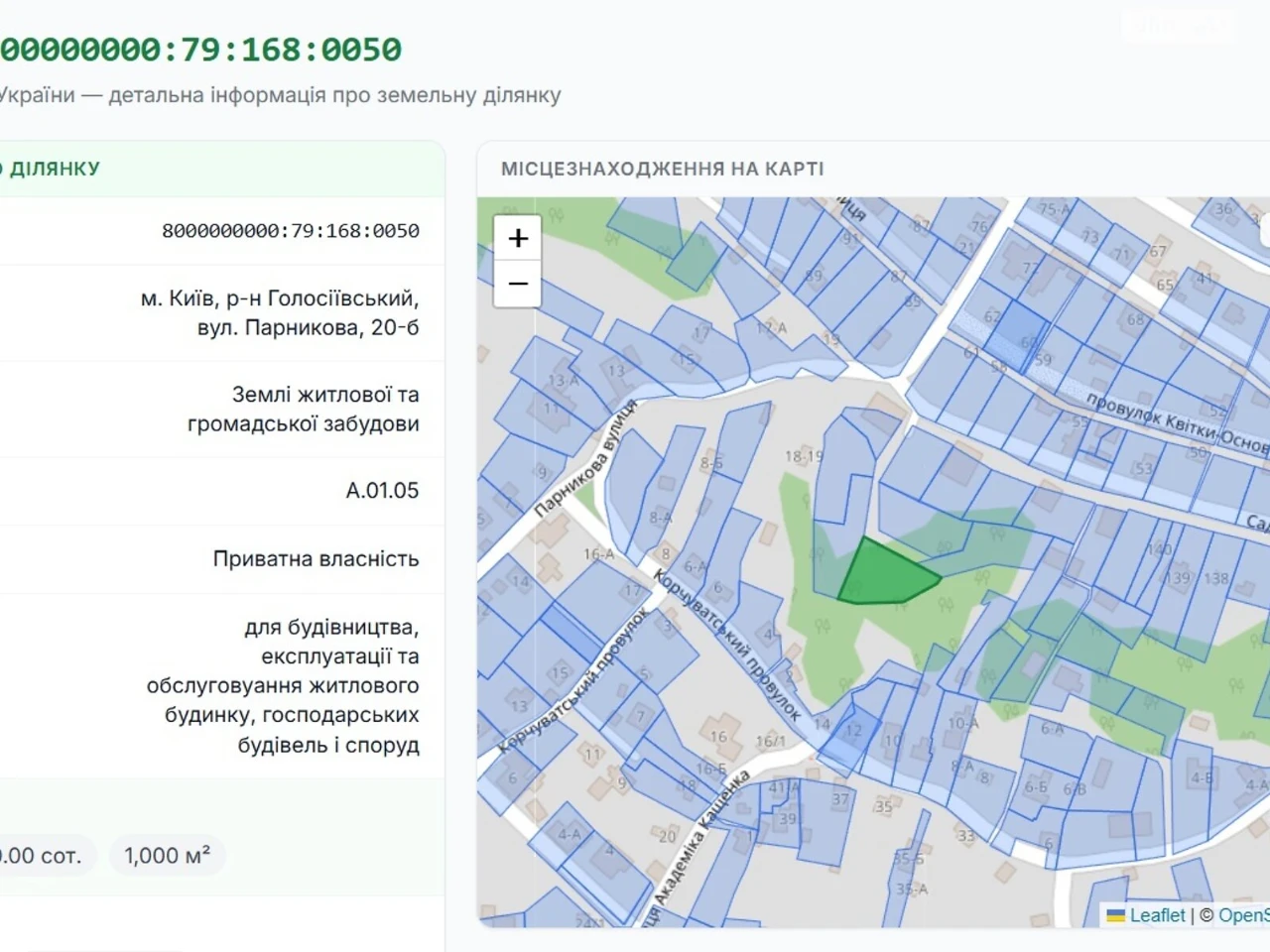Click house number '16/1' on the map
This screenshot has height=952, width=1270.
click(x=770, y=741)
